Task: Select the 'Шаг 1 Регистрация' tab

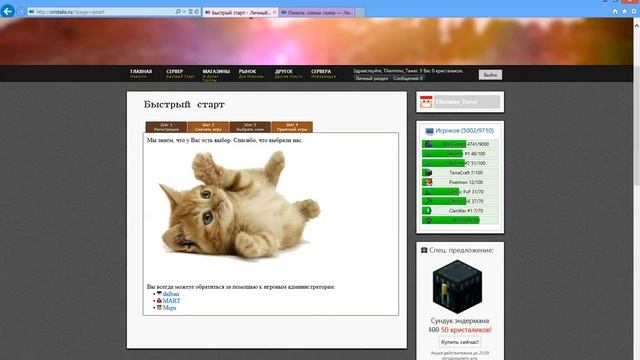Action: [166, 127]
